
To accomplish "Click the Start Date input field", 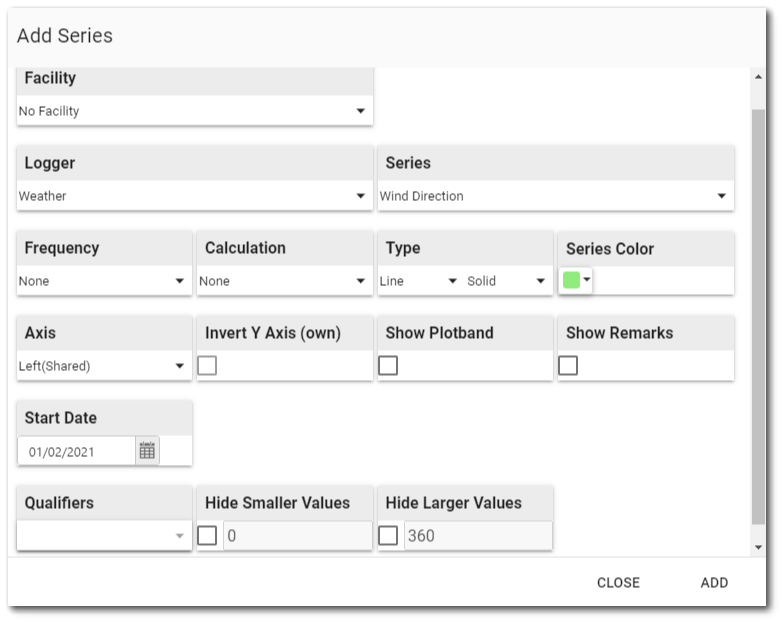I will (x=77, y=451).
